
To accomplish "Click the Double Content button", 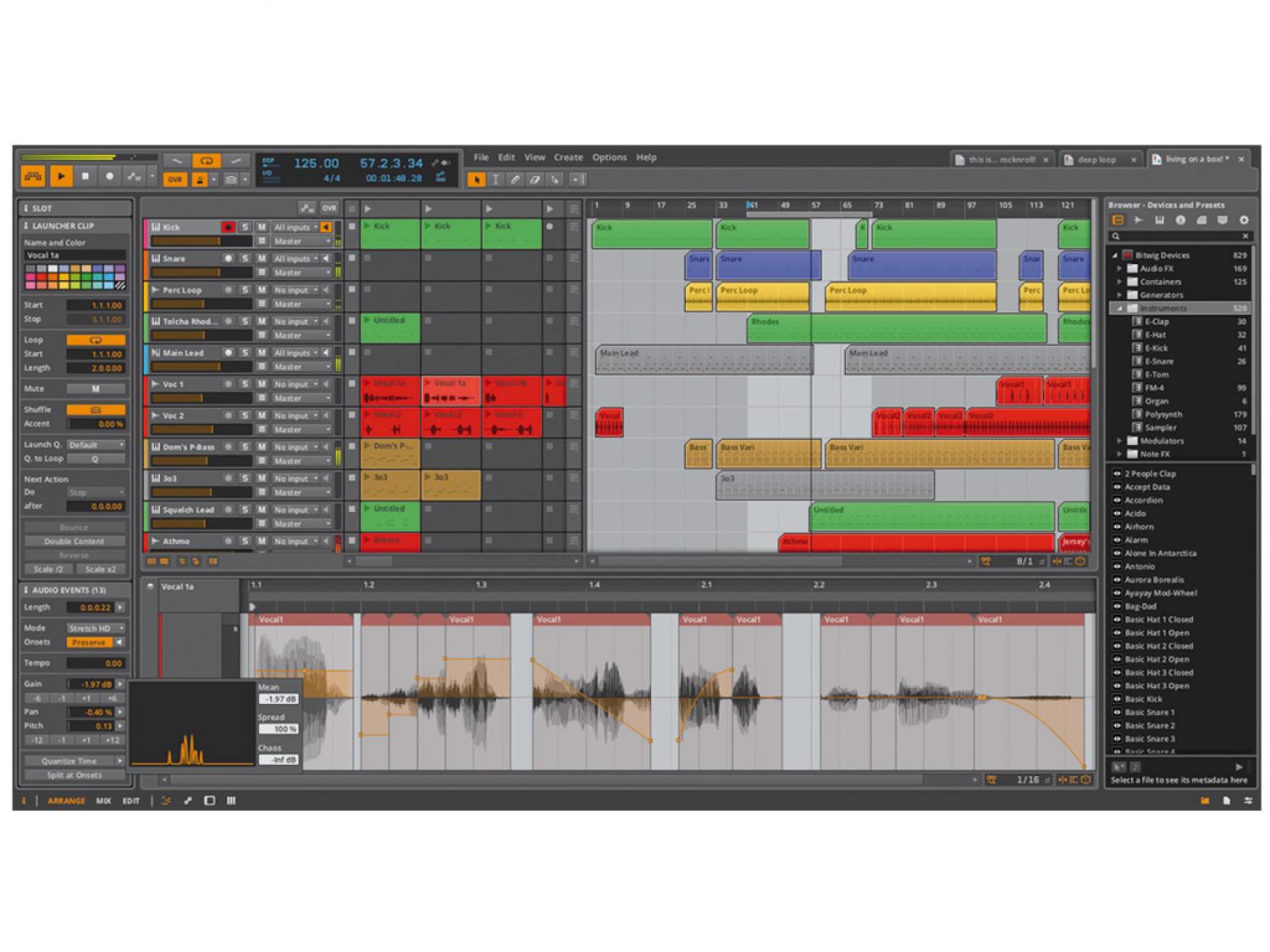I will 75,542.
